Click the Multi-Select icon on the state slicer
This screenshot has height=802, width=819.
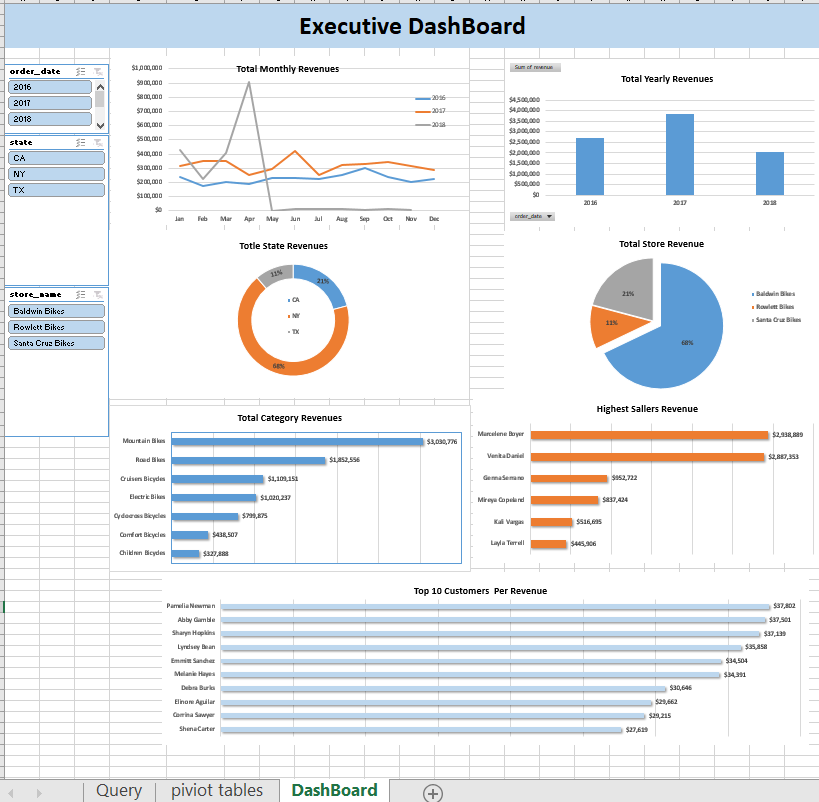[x=80, y=143]
